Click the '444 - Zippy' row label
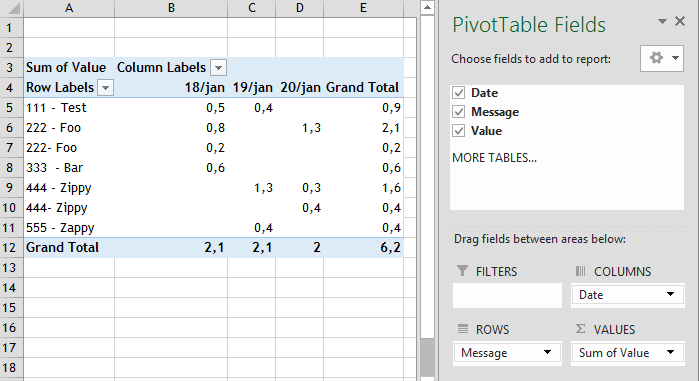 click(x=69, y=188)
